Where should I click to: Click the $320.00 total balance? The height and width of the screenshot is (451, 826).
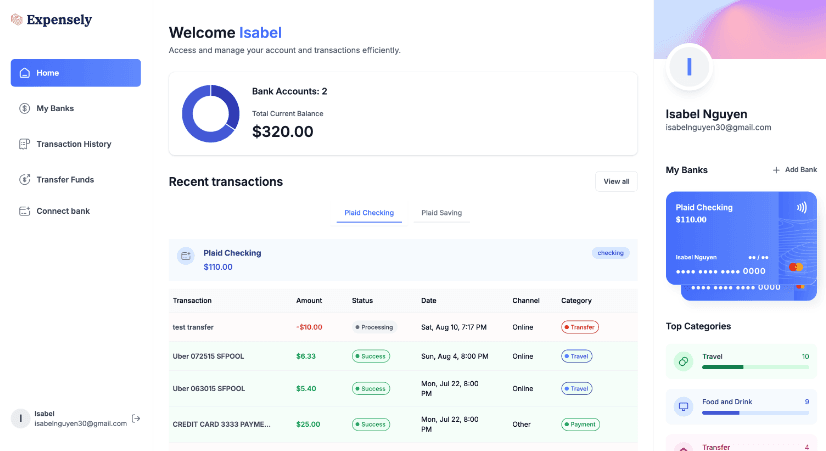pos(283,132)
